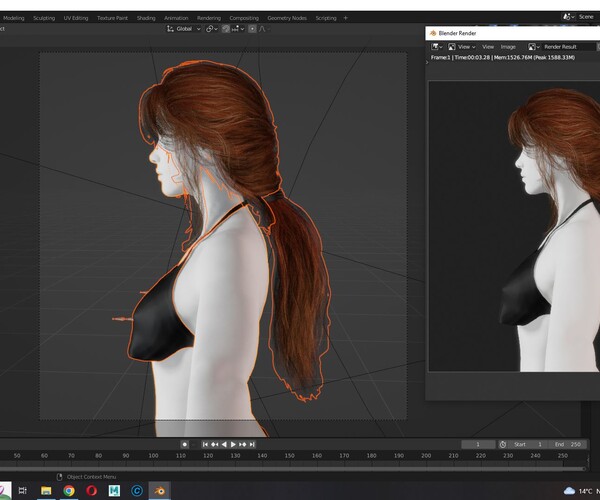Open the View menu in render window

[x=488, y=47]
